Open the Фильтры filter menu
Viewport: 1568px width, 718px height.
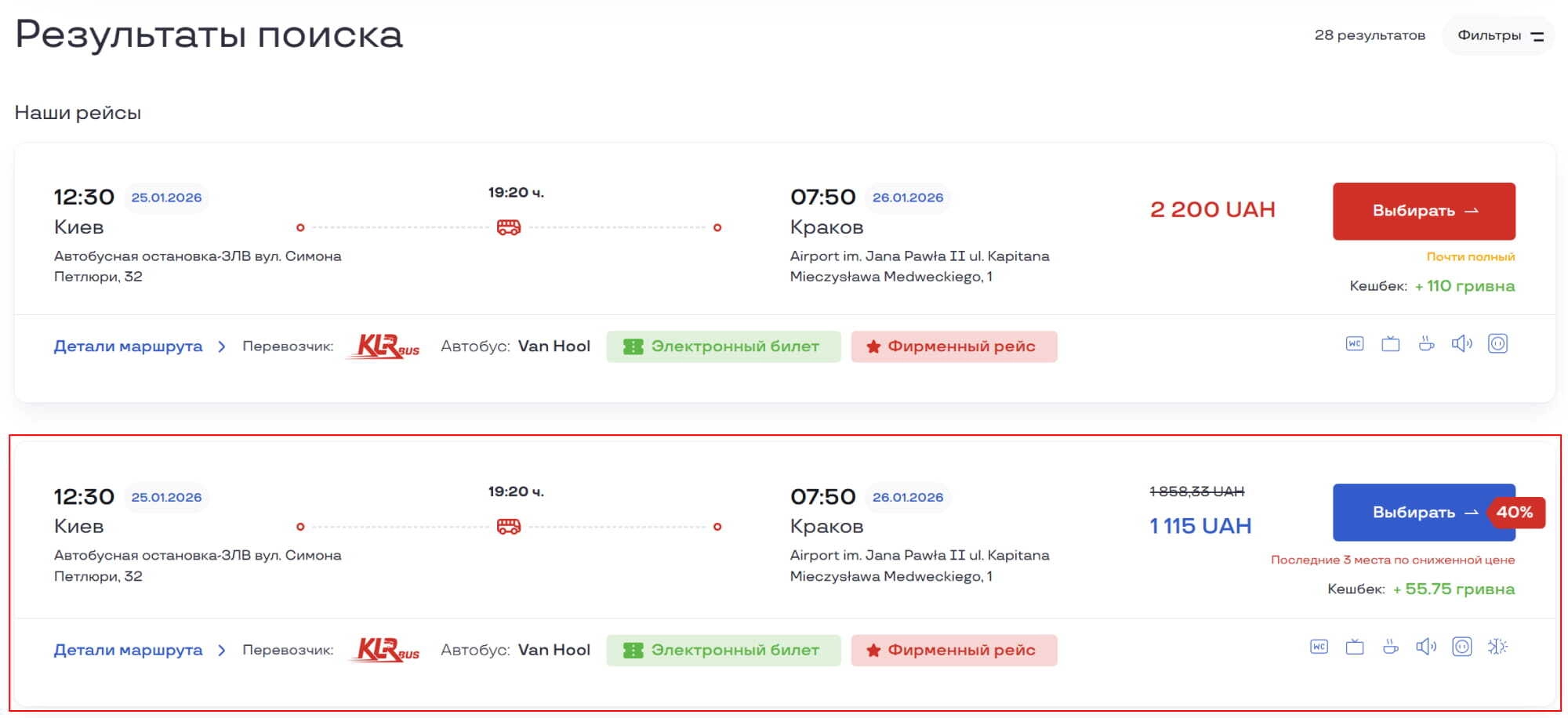click(1499, 35)
